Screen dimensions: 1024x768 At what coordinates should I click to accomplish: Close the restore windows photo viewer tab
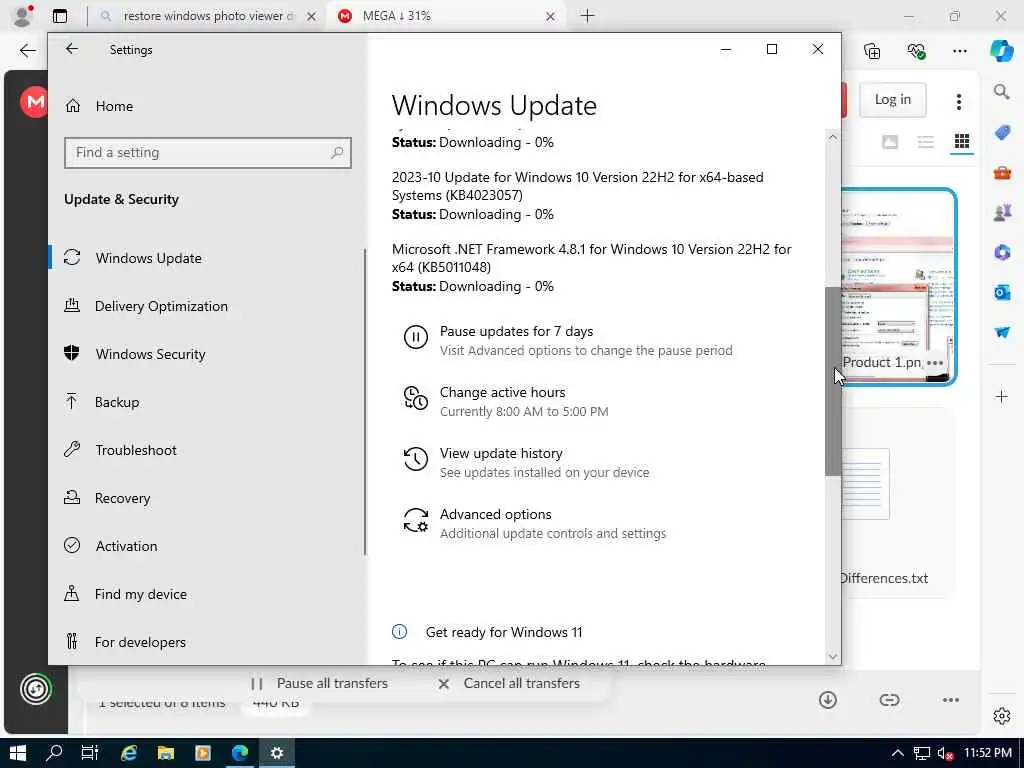click(x=312, y=16)
